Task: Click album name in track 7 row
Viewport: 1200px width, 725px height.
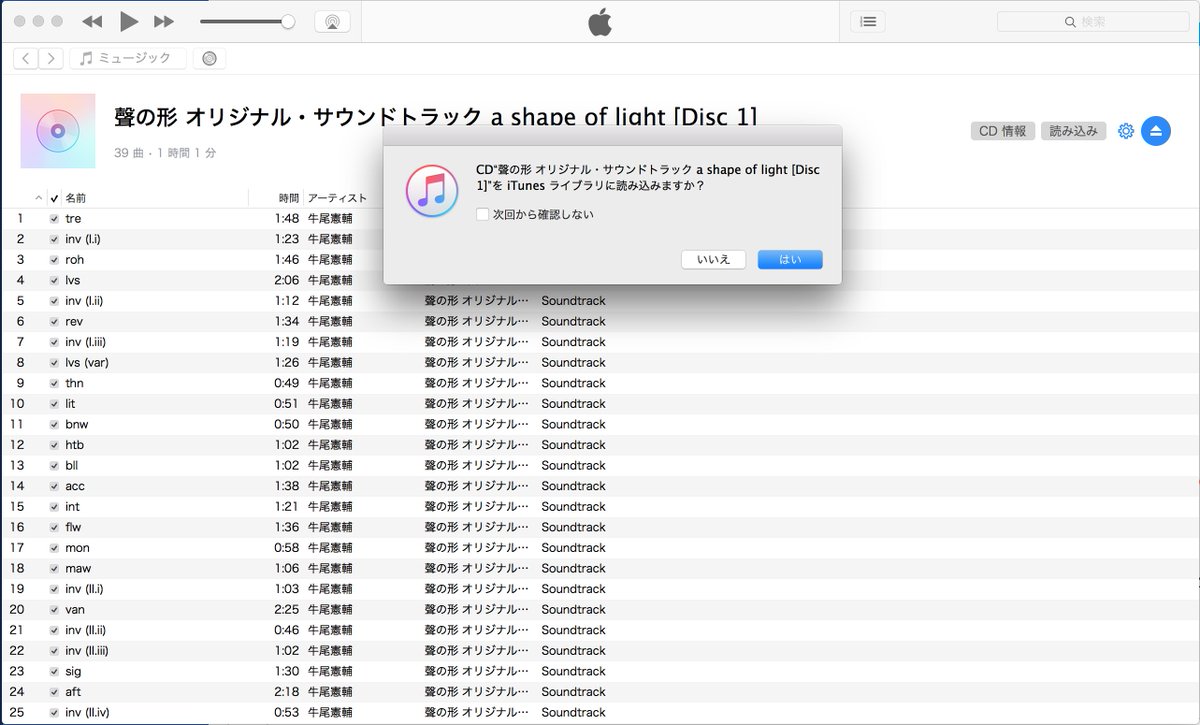Action: pyautogui.click(x=477, y=341)
